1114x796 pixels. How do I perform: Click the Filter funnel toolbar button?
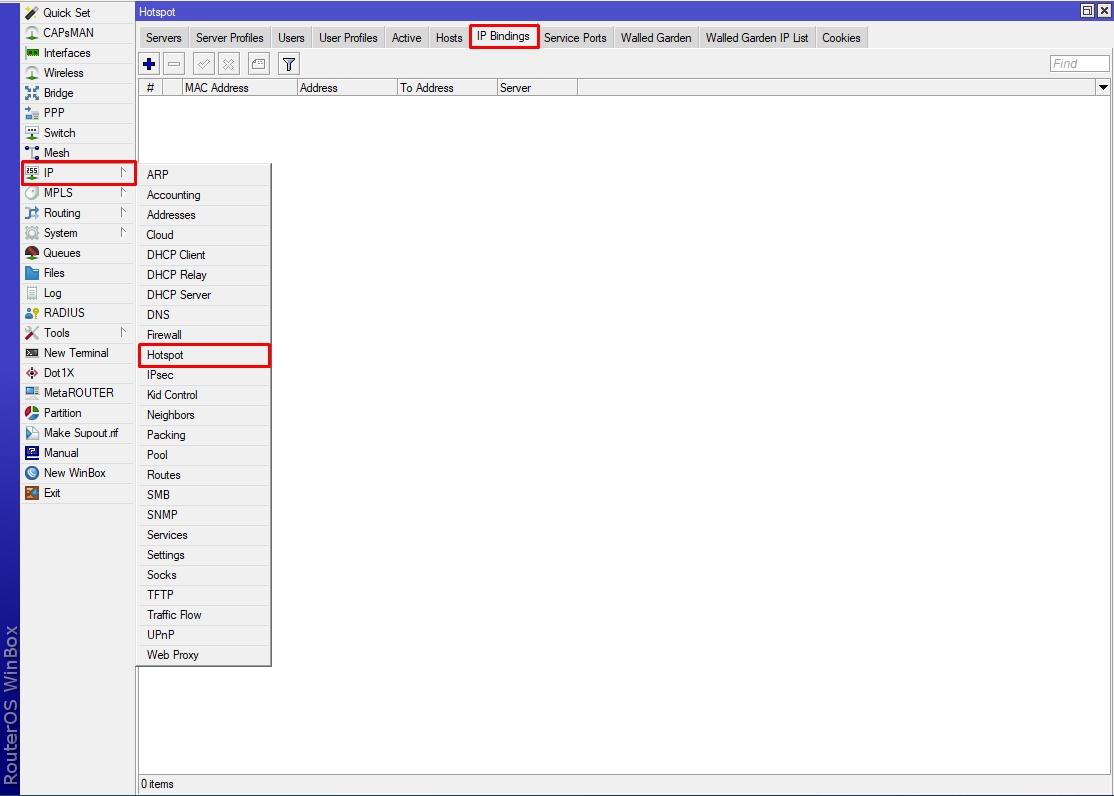click(x=288, y=64)
